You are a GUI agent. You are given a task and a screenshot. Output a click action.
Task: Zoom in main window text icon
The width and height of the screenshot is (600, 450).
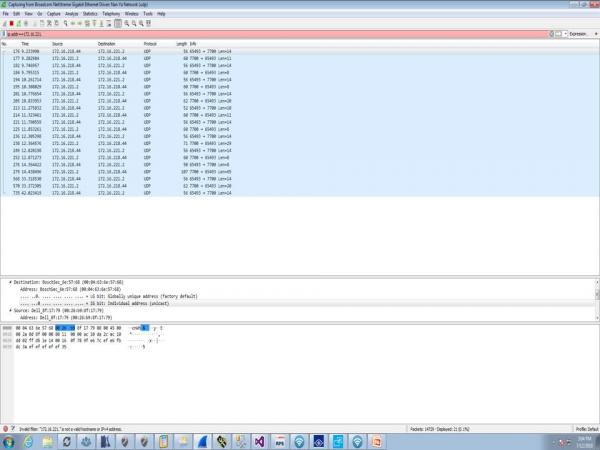pyautogui.click(x=127, y=23)
